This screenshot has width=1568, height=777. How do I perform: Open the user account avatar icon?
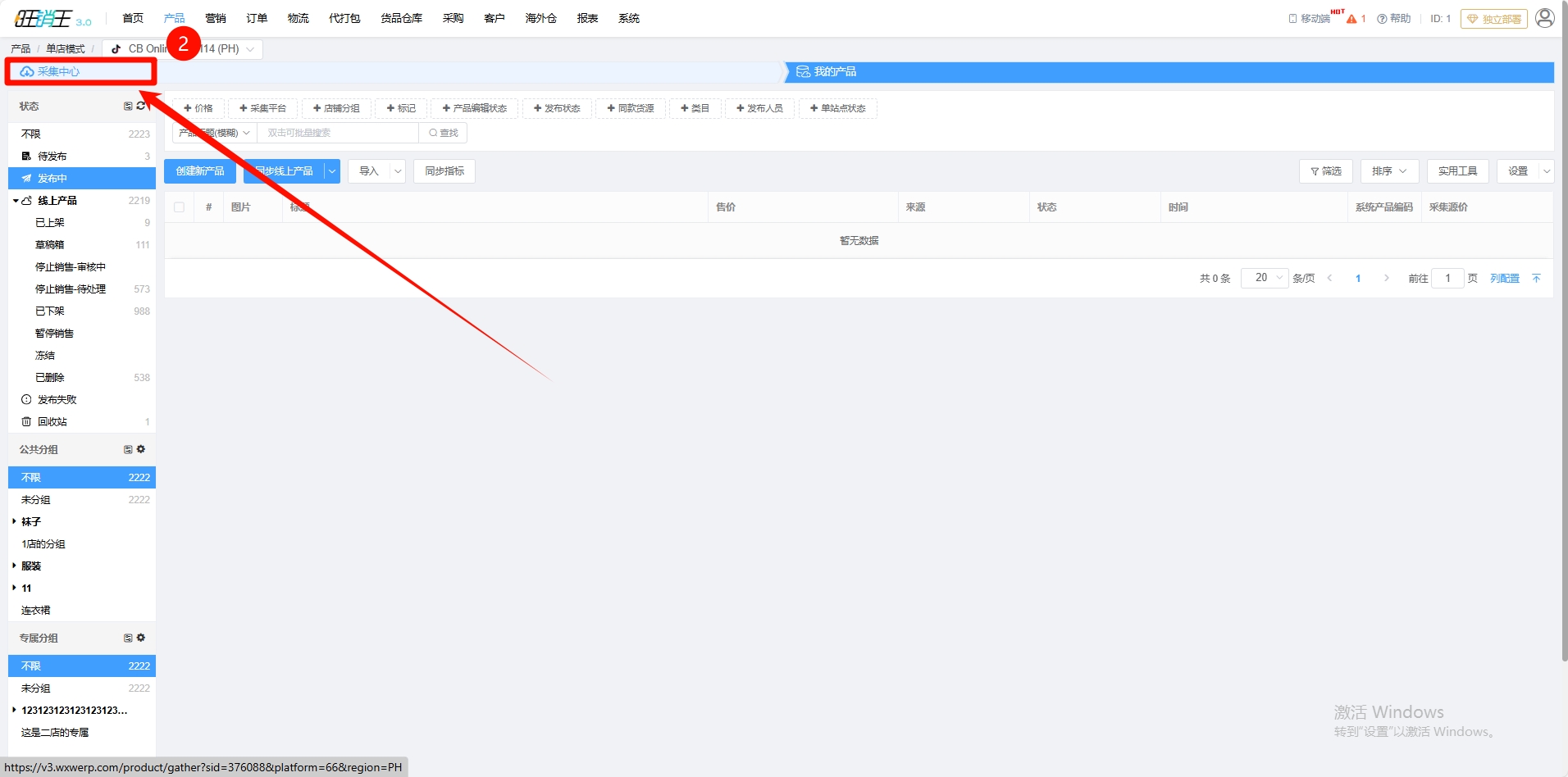click(x=1544, y=18)
